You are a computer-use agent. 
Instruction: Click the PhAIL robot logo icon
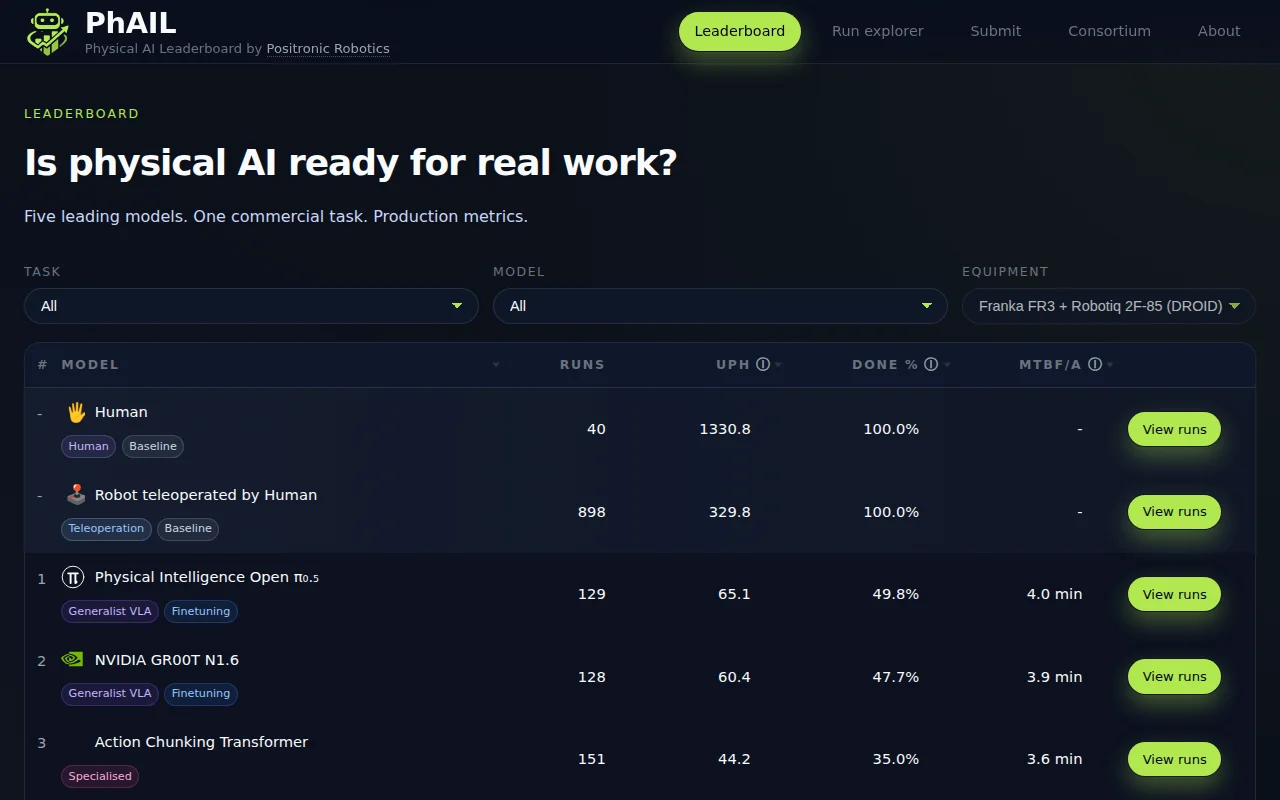pos(48,31)
